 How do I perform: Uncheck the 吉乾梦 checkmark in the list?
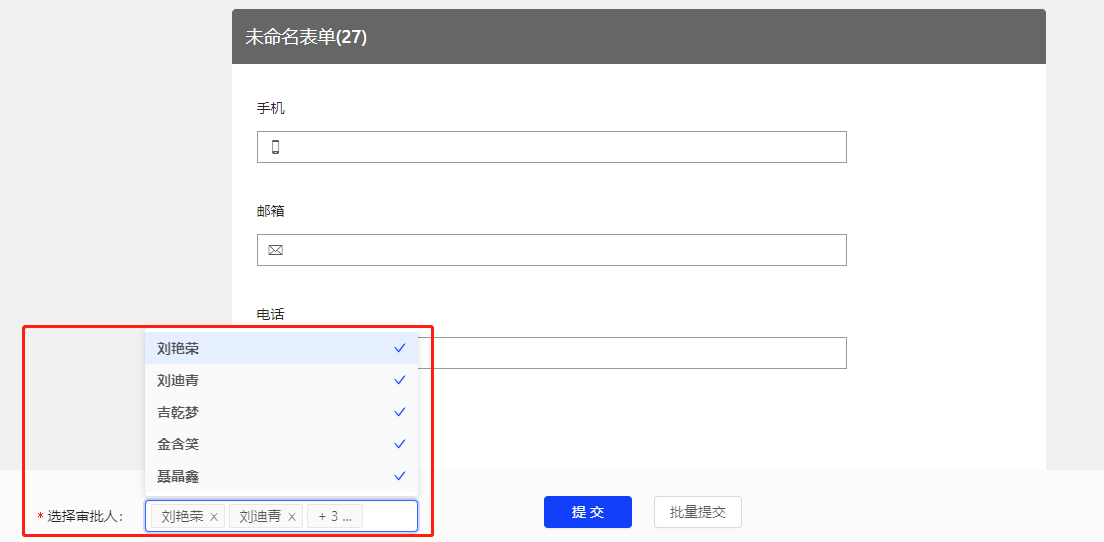click(400, 412)
